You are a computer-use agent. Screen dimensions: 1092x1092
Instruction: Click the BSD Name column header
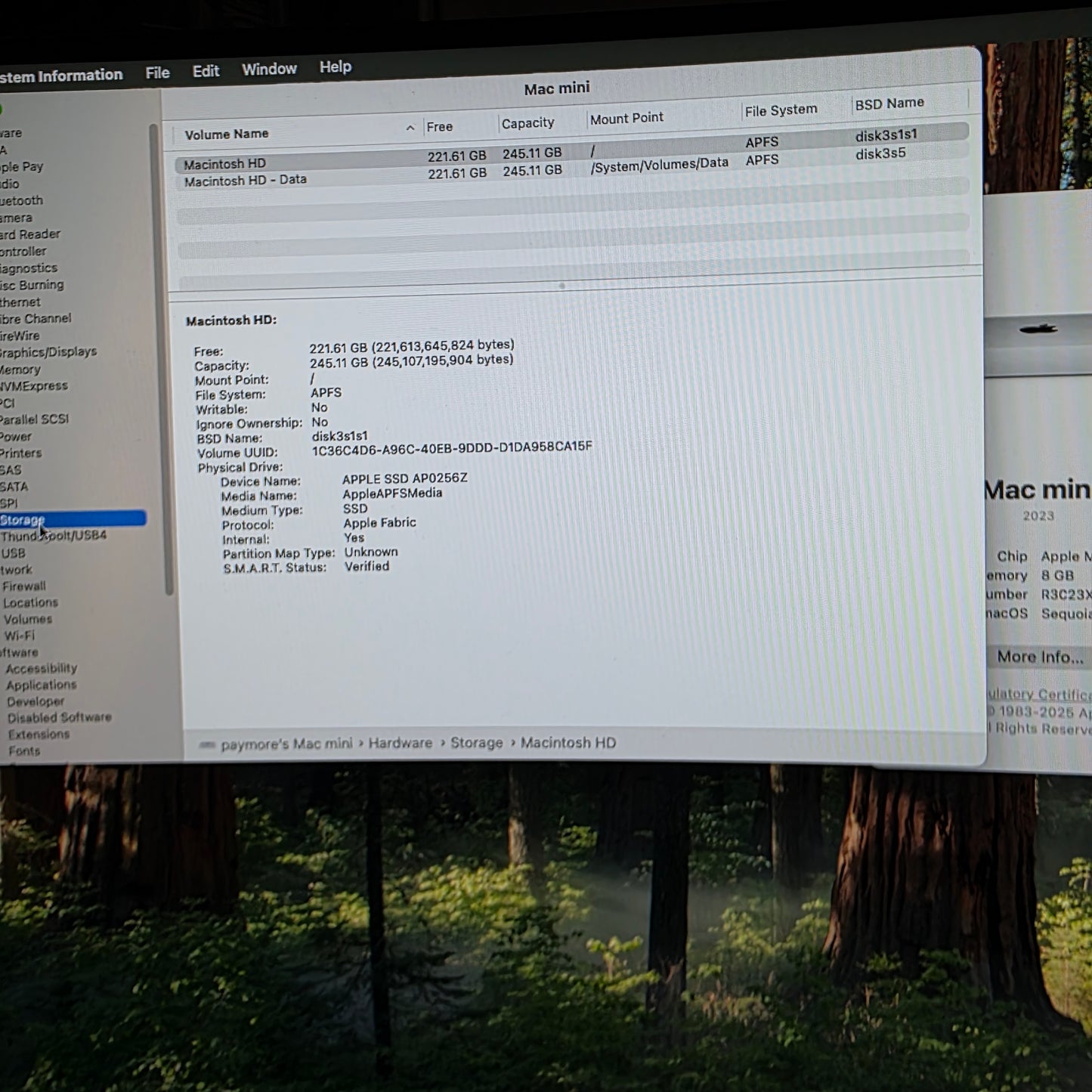pyautogui.click(x=889, y=103)
